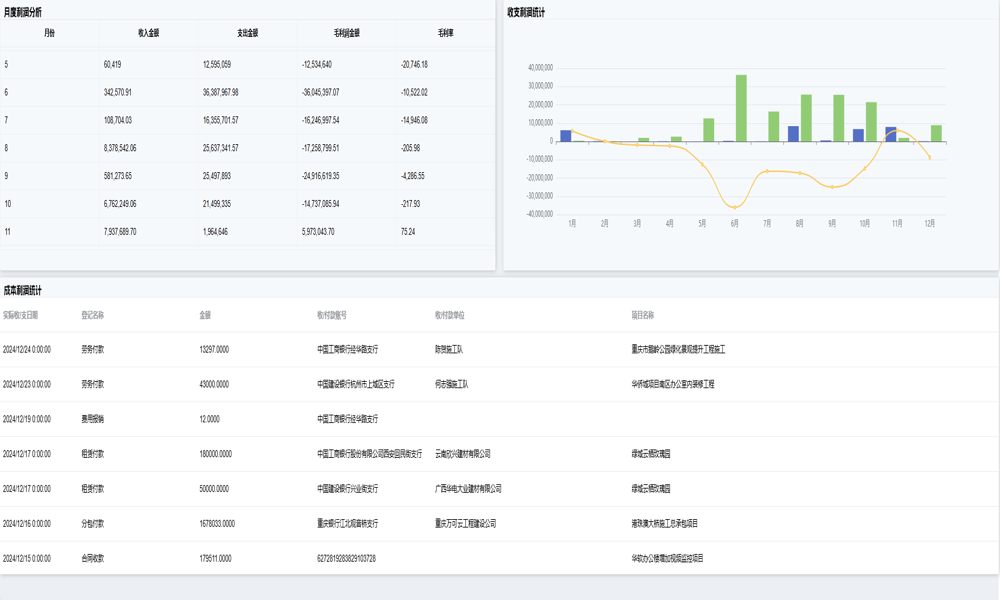Select the 毛利率 column header
The width and height of the screenshot is (1000, 600).
pyautogui.click(x=445, y=33)
